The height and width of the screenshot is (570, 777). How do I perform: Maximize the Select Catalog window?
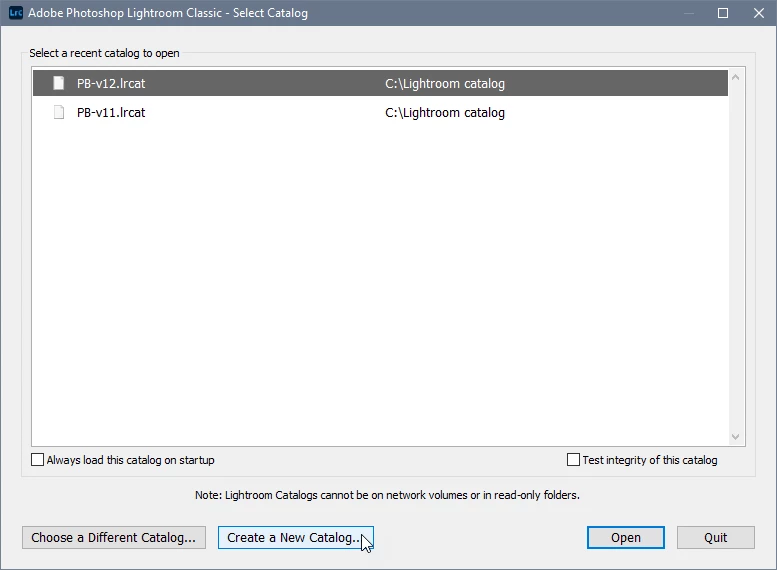coord(723,13)
